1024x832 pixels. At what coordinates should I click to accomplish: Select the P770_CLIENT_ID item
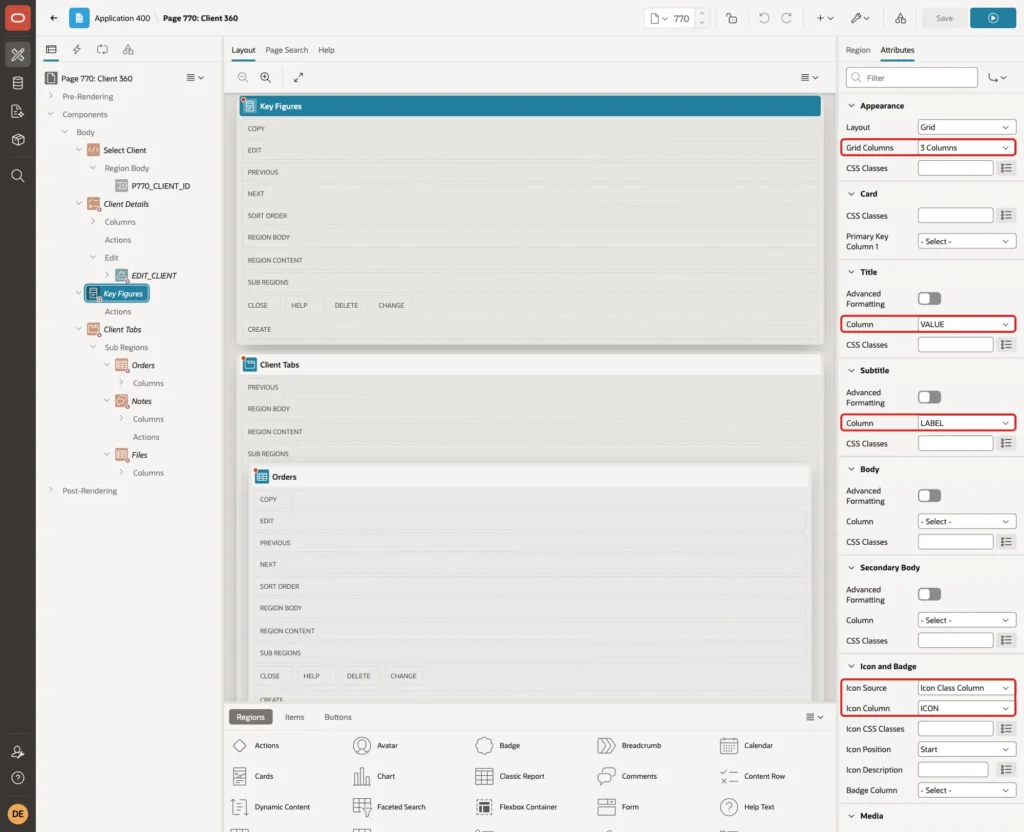(x=161, y=186)
